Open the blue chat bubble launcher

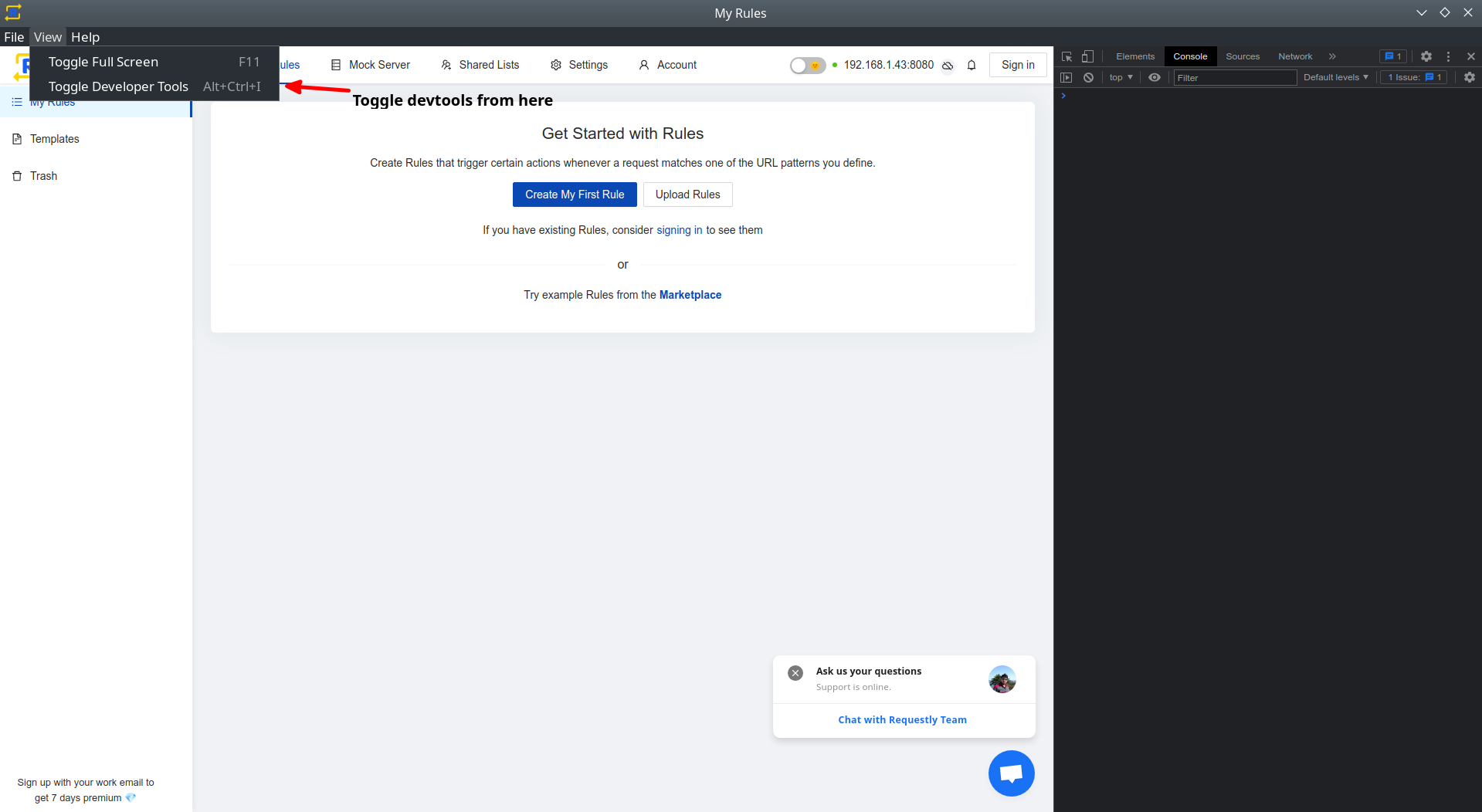point(1012,773)
